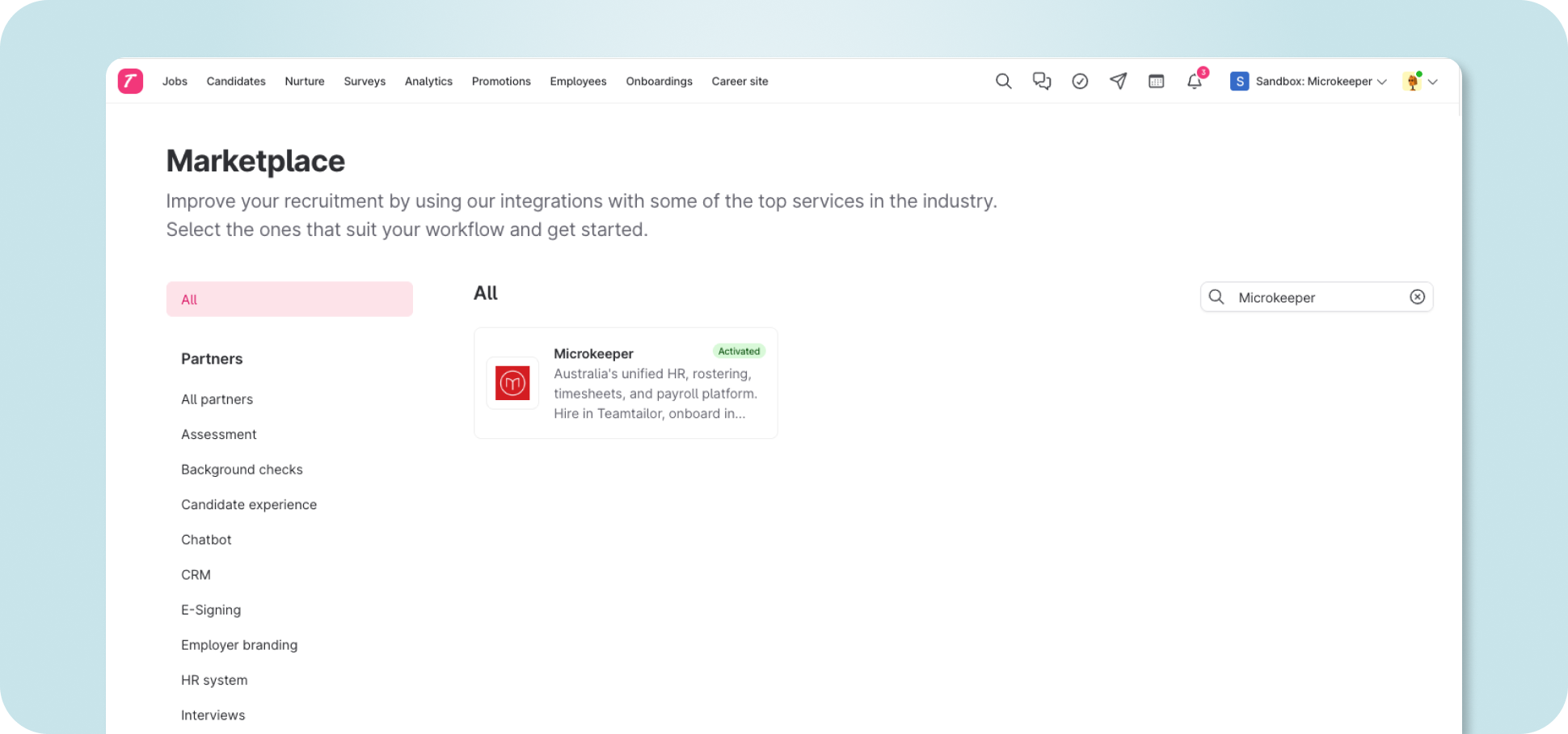Select the Interviews category
1568x734 pixels.
(213, 715)
